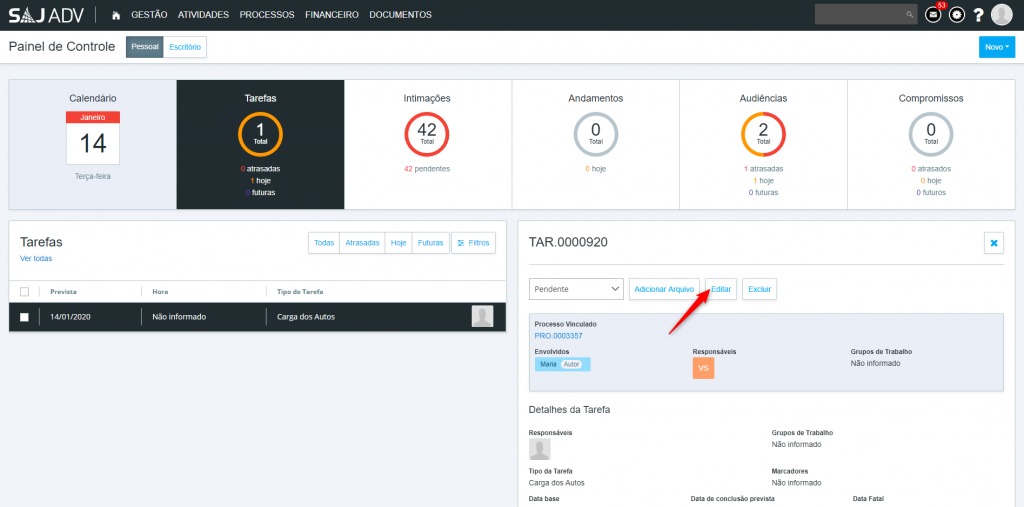Click the help question mark icon
1024x507 pixels.
978,15
